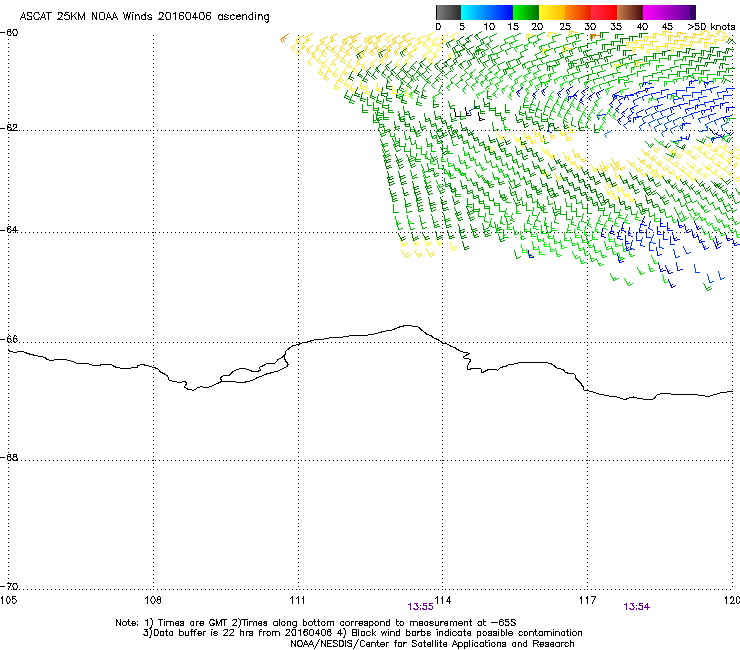Click the legend label '10'
Screen dimensions: 740x650
[489, 27]
